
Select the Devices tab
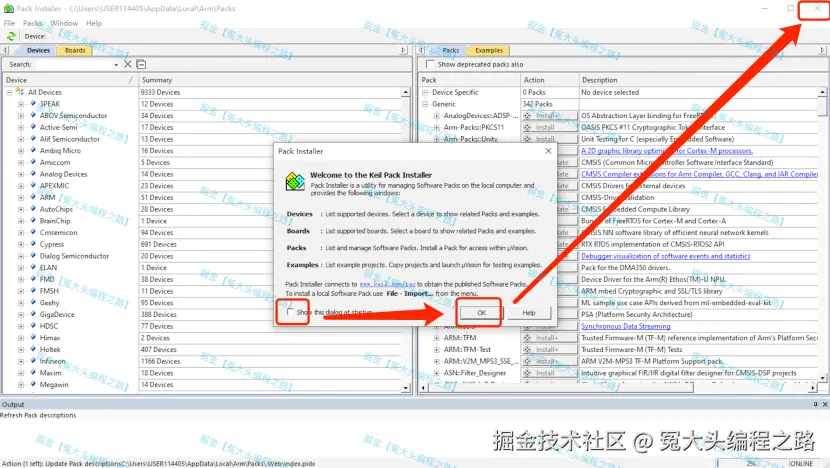[38, 50]
